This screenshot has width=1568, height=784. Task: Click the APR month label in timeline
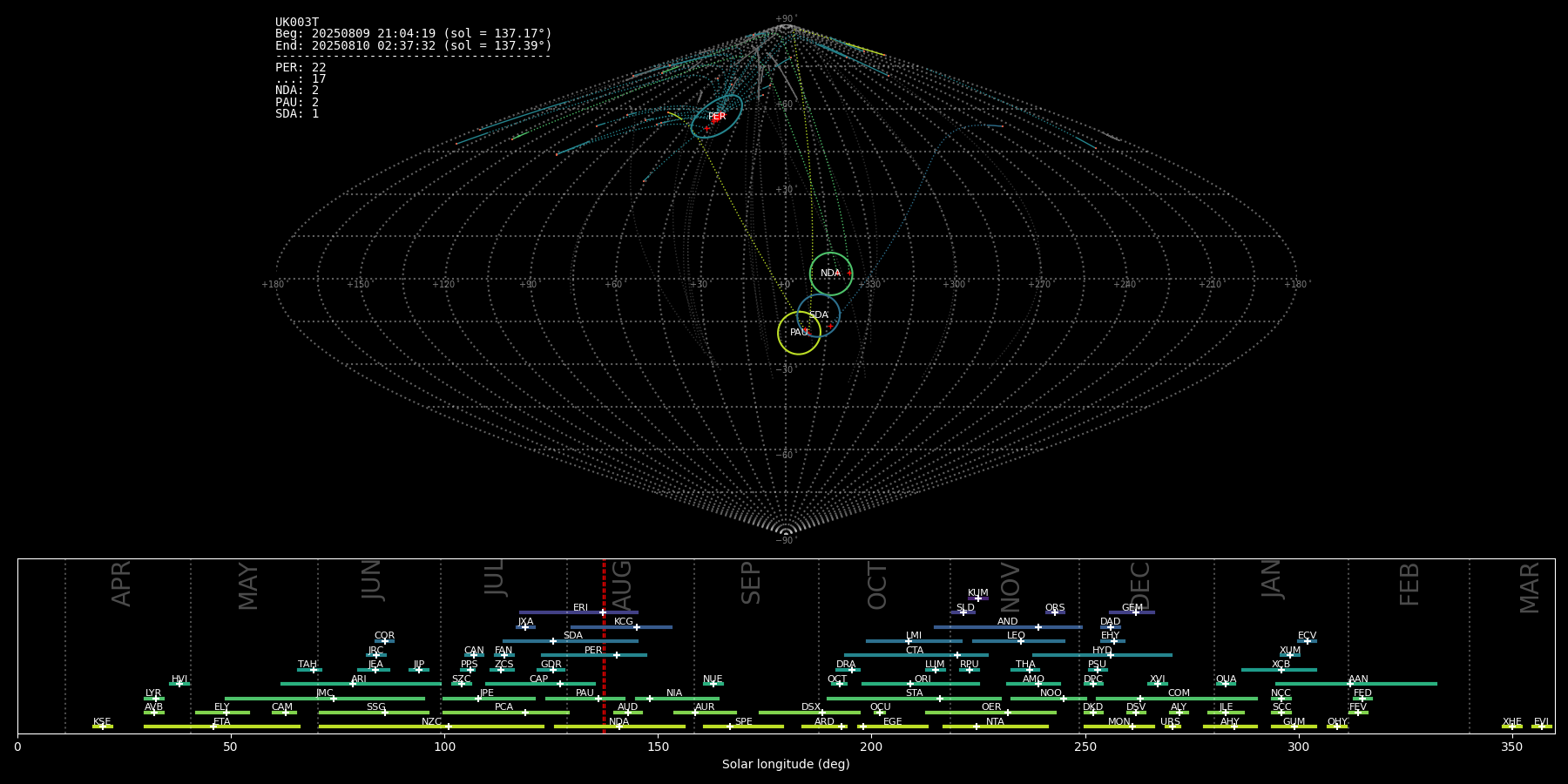tap(121, 584)
